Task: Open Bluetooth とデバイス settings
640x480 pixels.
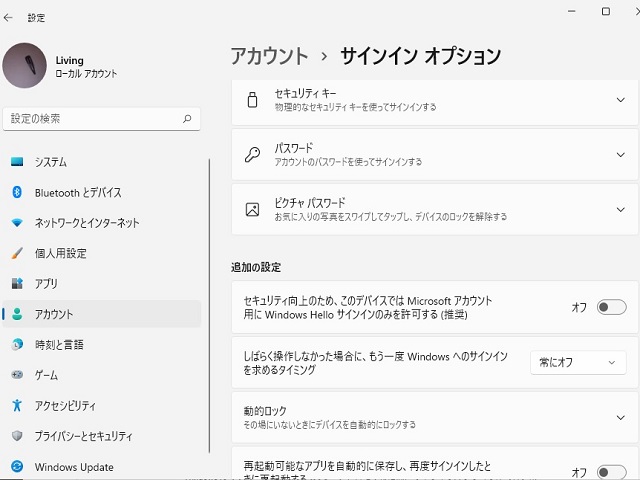Action: tap(102, 192)
